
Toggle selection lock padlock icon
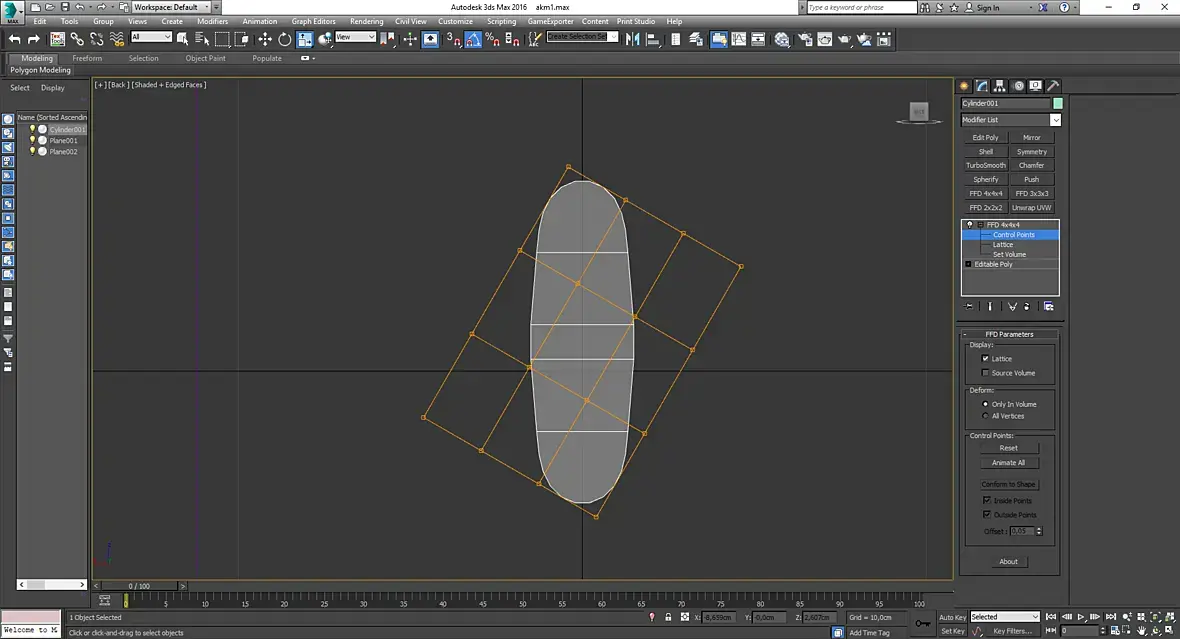click(668, 618)
